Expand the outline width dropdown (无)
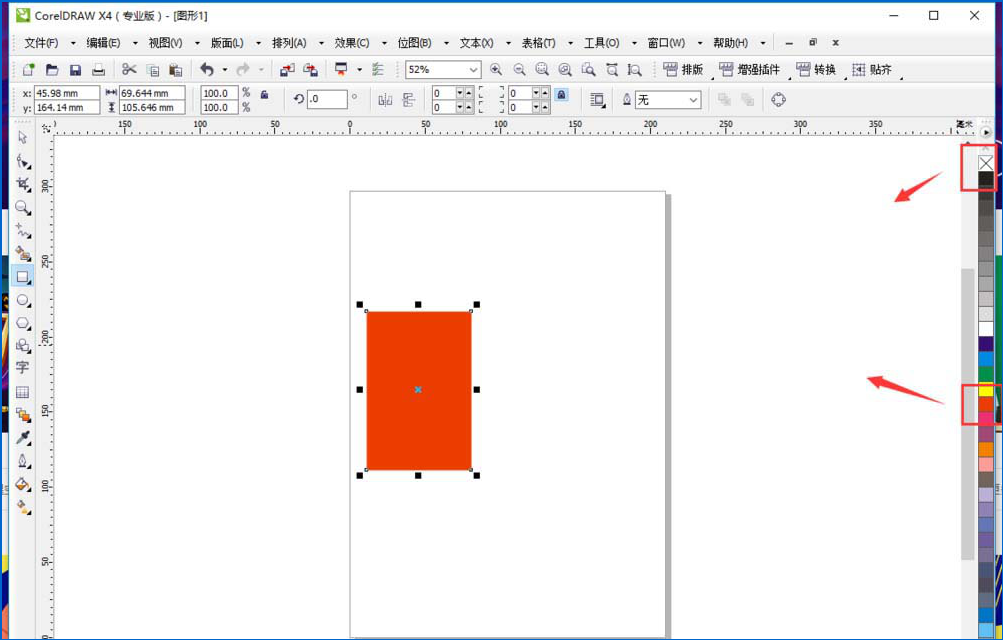Viewport: 1003px width, 640px height. click(x=693, y=100)
